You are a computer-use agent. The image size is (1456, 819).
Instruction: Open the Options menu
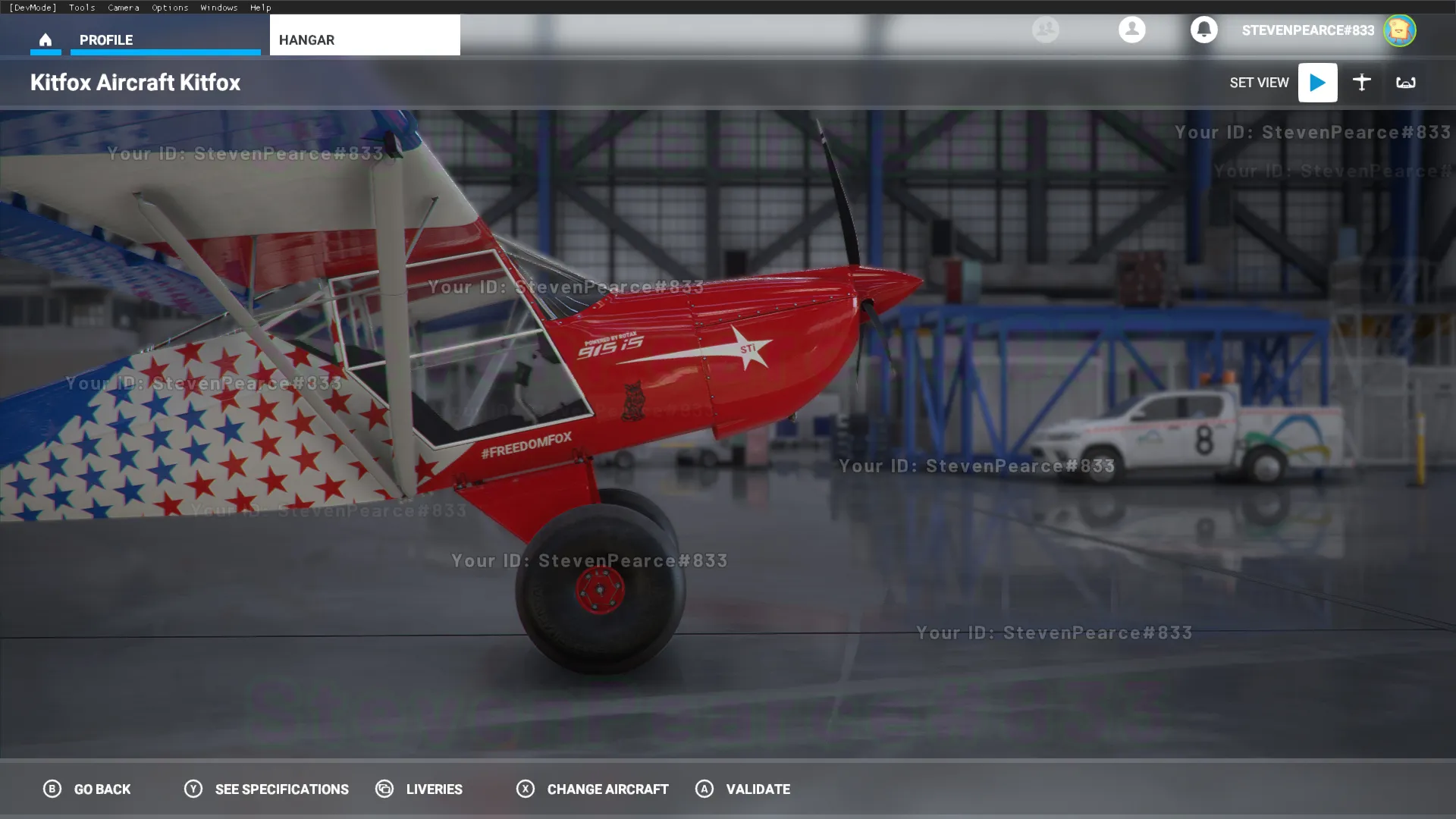point(170,7)
